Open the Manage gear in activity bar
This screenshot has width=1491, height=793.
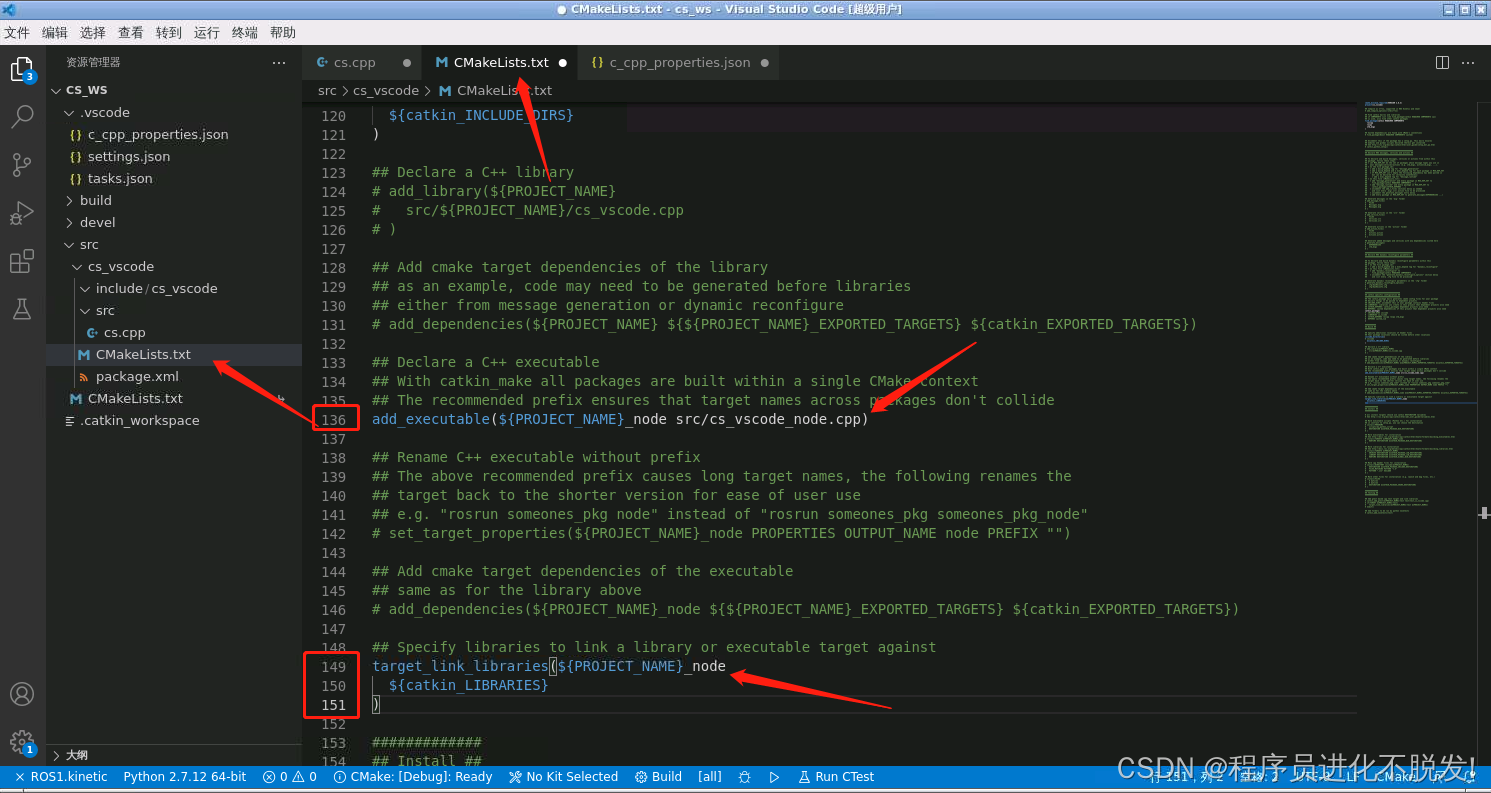pyautogui.click(x=22, y=742)
